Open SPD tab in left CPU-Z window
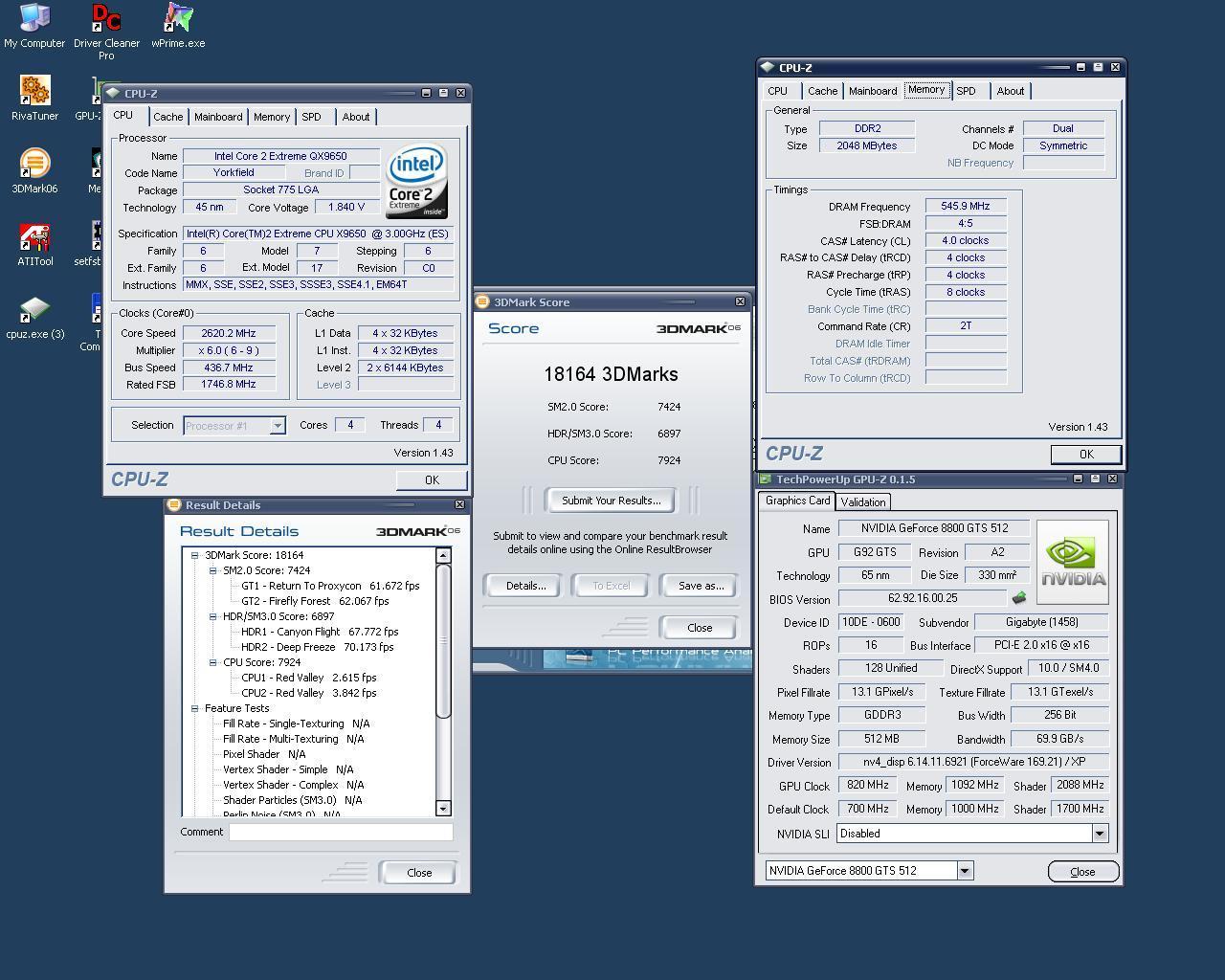Image resolution: width=1225 pixels, height=980 pixels. pos(311,117)
